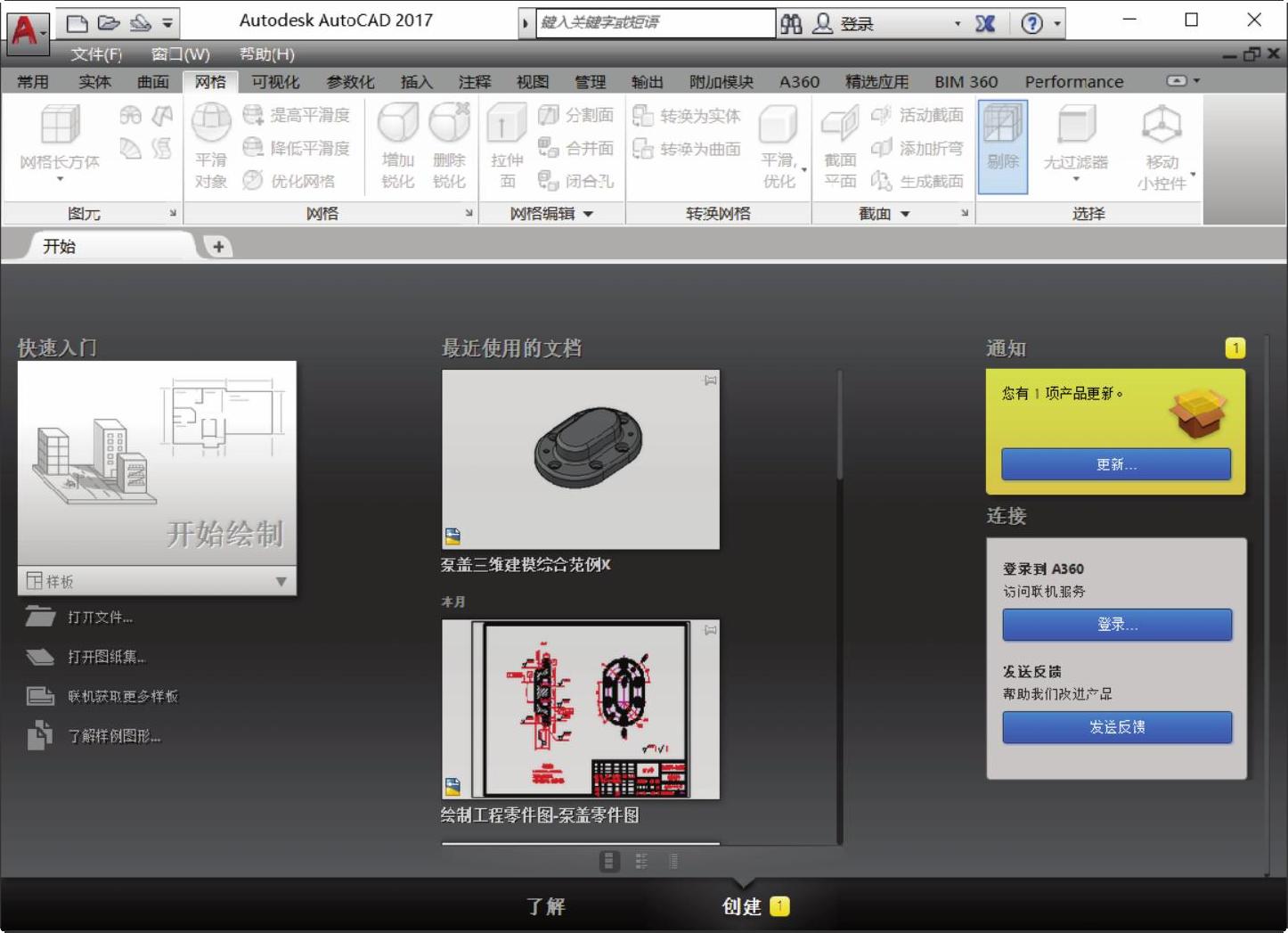
Task: Expand the 截面 panel dropdown
Action: (905, 214)
